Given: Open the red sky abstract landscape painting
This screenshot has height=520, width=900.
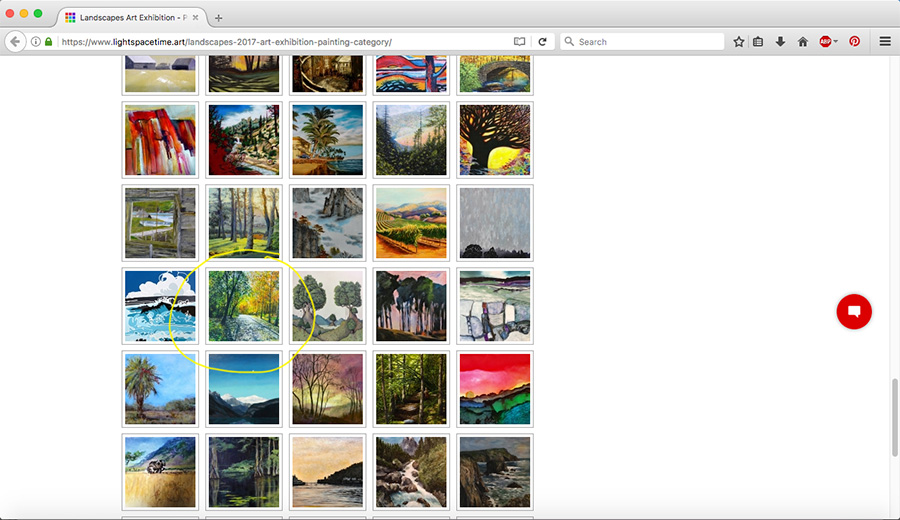Looking at the screenshot, I should (x=495, y=389).
